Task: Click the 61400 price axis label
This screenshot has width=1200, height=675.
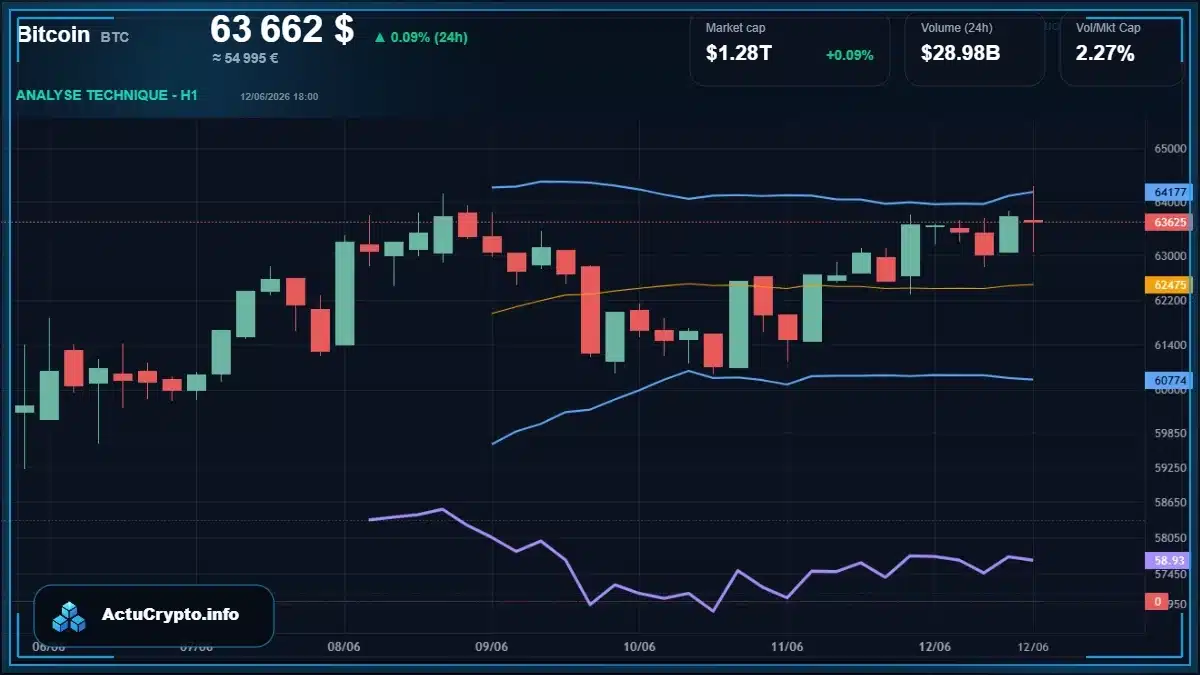Action: [x=1169, y=345]
